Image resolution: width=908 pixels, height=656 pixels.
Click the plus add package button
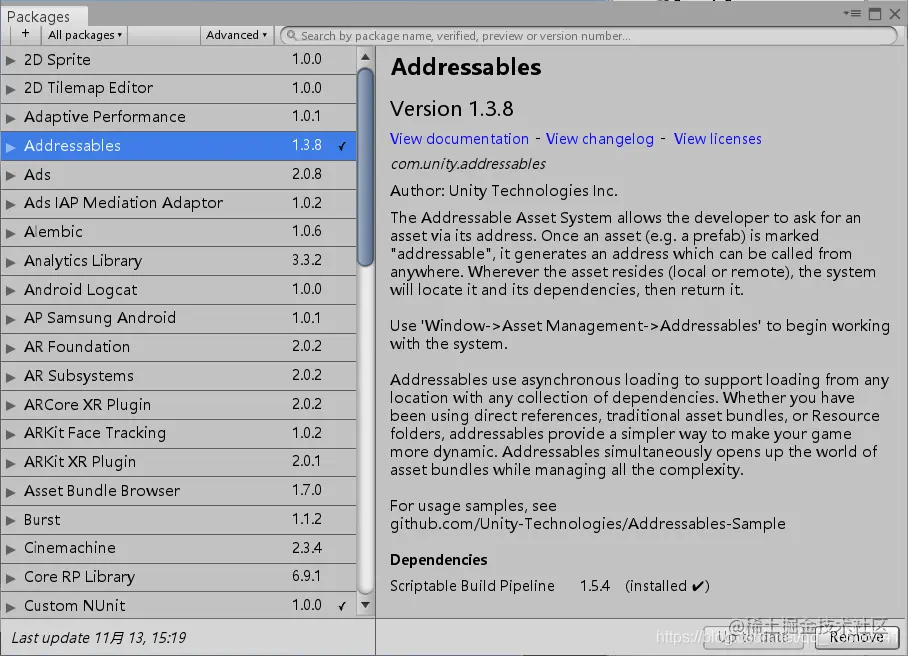[x=25, y=35]
